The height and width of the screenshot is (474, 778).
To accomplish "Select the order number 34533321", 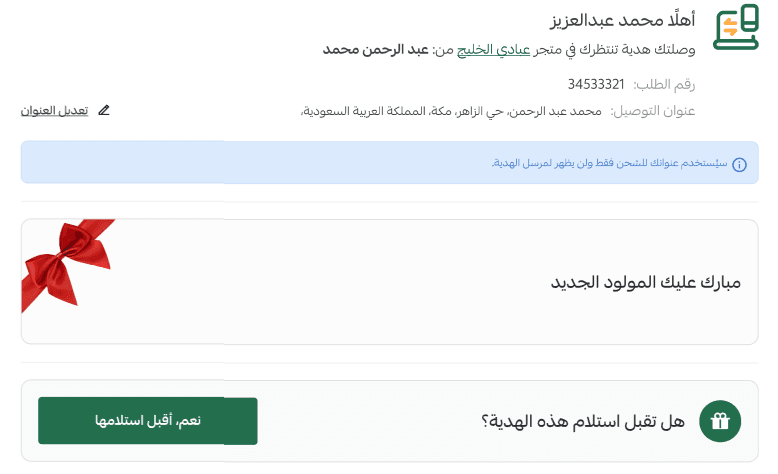I will [x=596, y=84].
